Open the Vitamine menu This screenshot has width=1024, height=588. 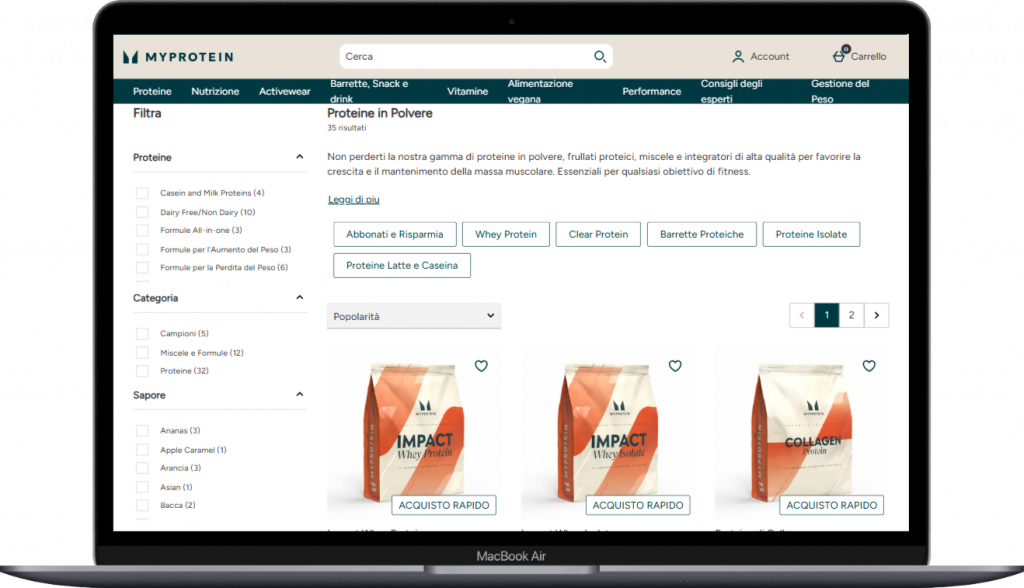pyautogui.click(x=467, y=91)
